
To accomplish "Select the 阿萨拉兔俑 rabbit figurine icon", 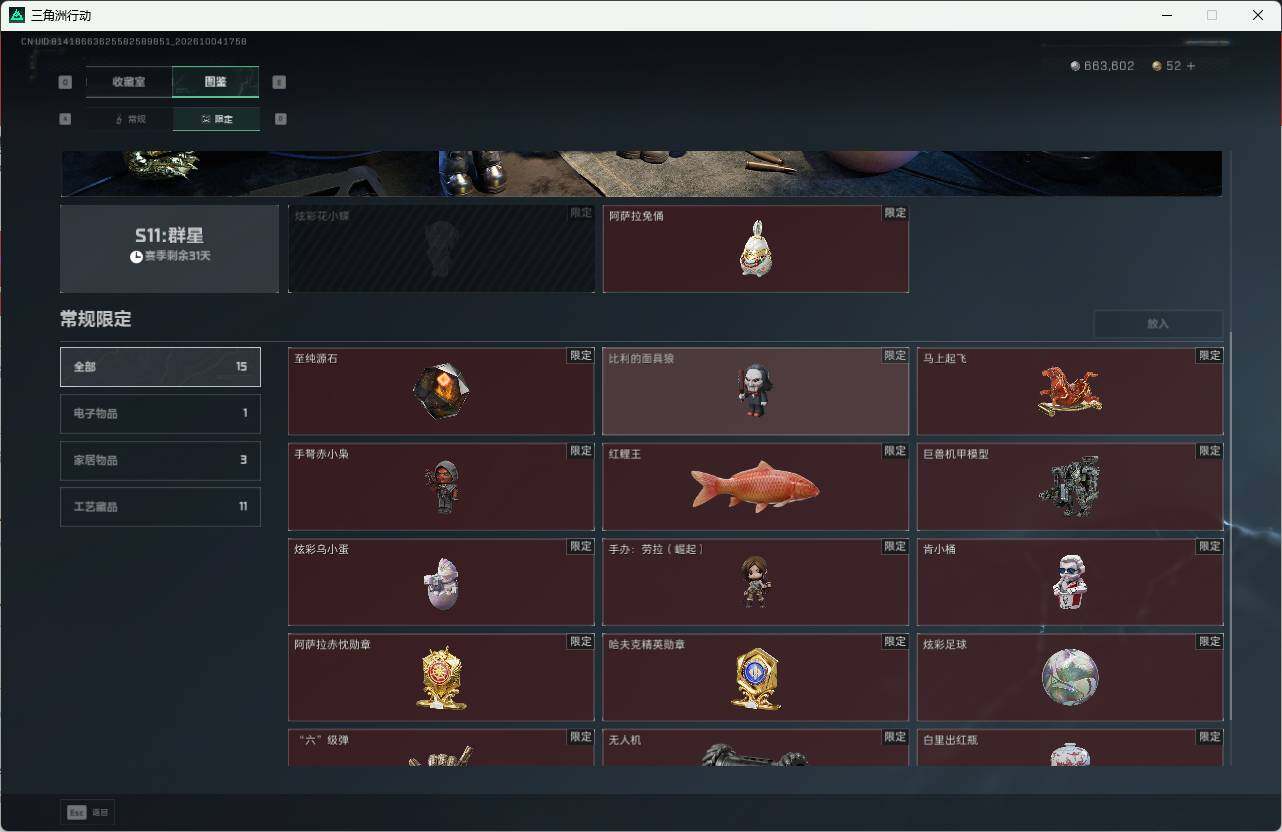I will coord(755,248).
